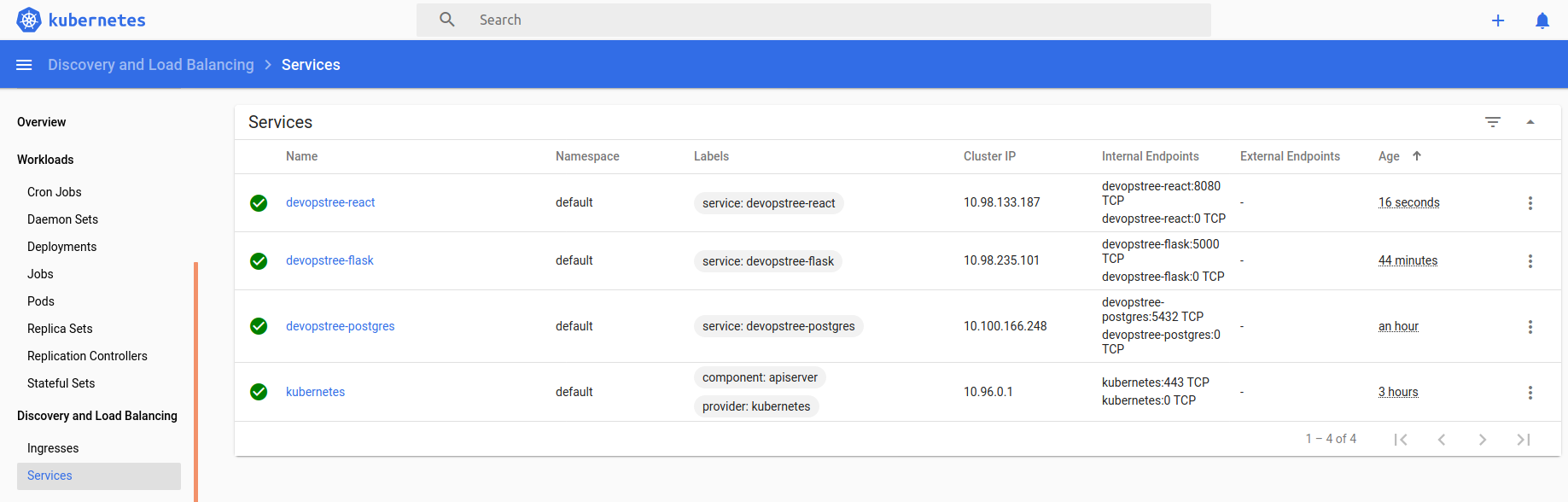Focus the Search input field

point(813,20)
